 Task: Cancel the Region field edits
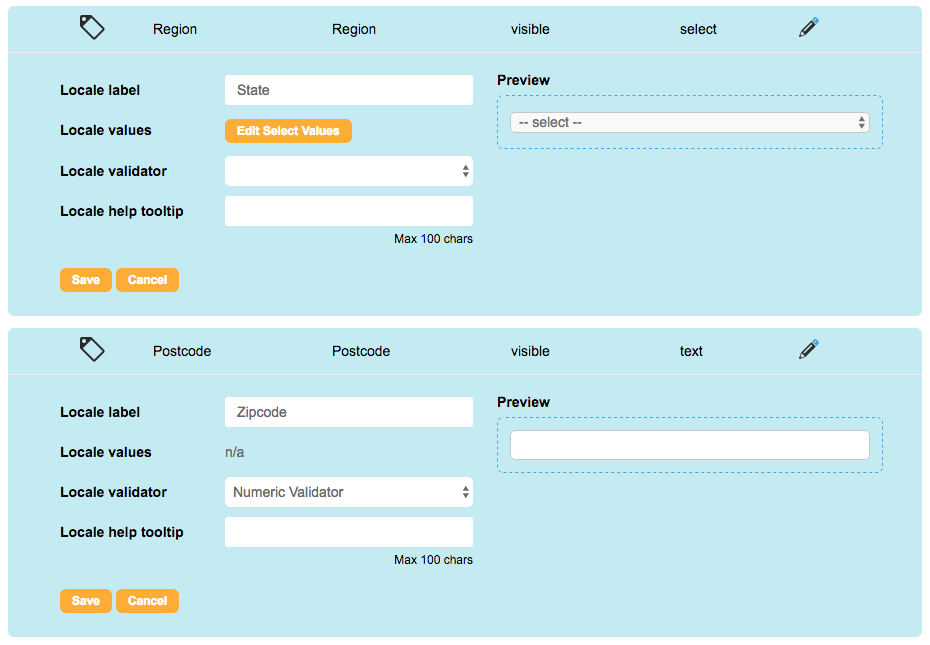(147, 280)
